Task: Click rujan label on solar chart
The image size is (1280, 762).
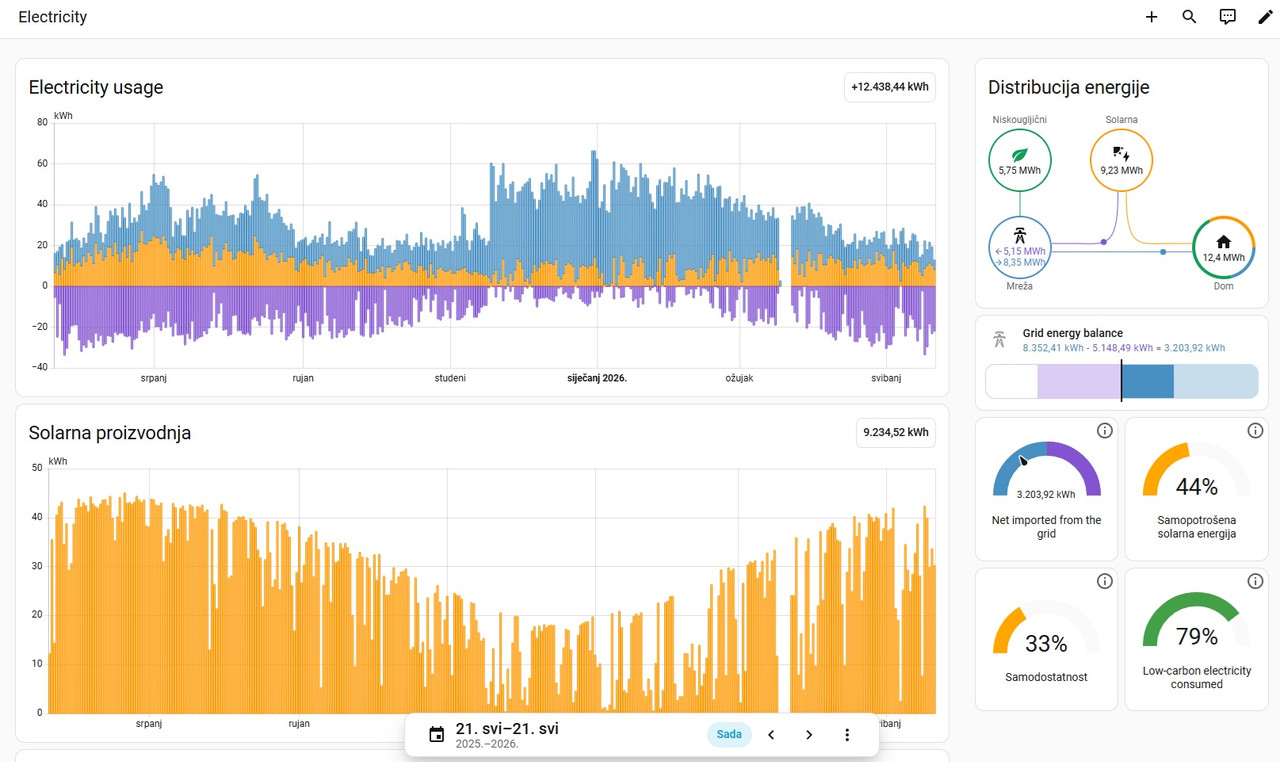Action: click(299, 723)
